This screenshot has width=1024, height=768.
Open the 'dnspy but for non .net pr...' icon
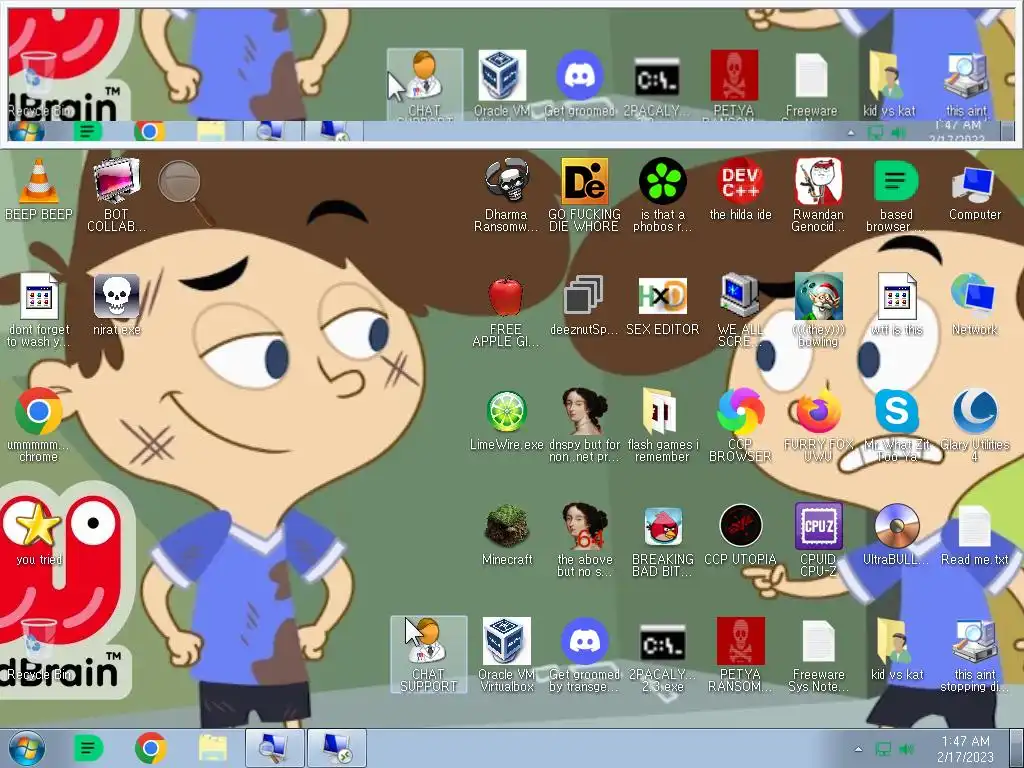pyautogui.click(x=584, y=425)
